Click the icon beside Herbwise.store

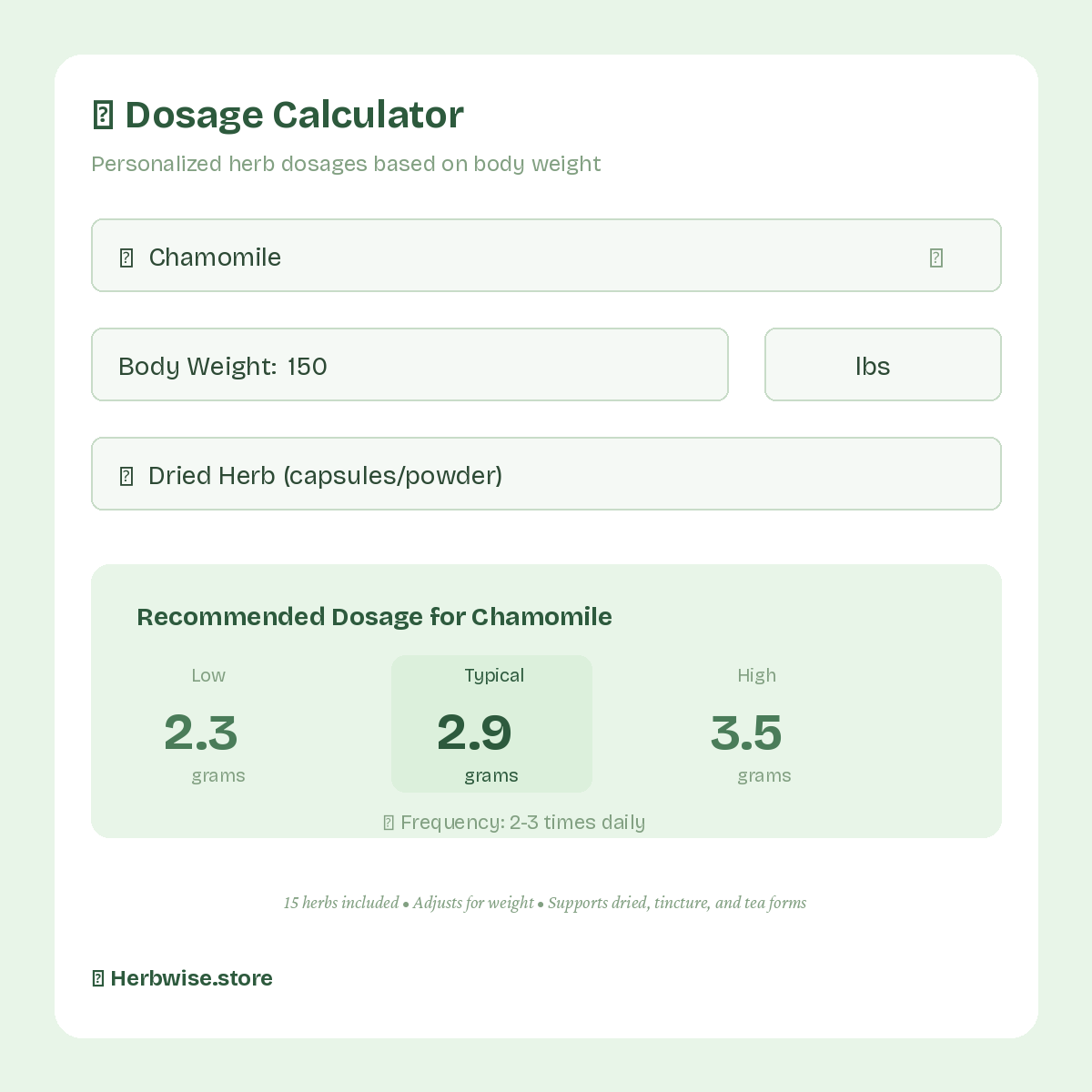[97, 977]
